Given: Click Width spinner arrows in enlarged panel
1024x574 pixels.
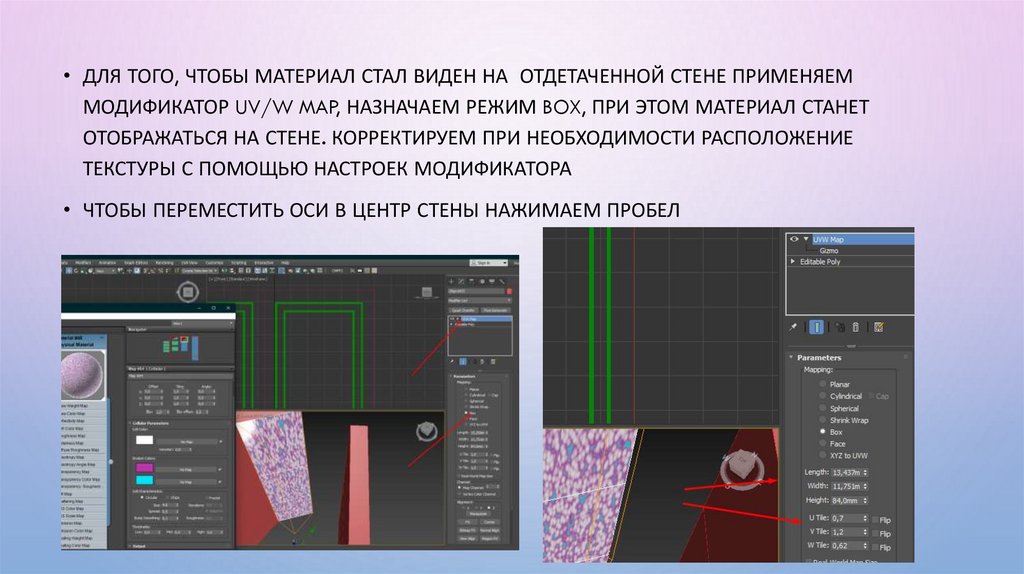Looking at the screenshot, I should pyautogui.click(x=866, y=486).
